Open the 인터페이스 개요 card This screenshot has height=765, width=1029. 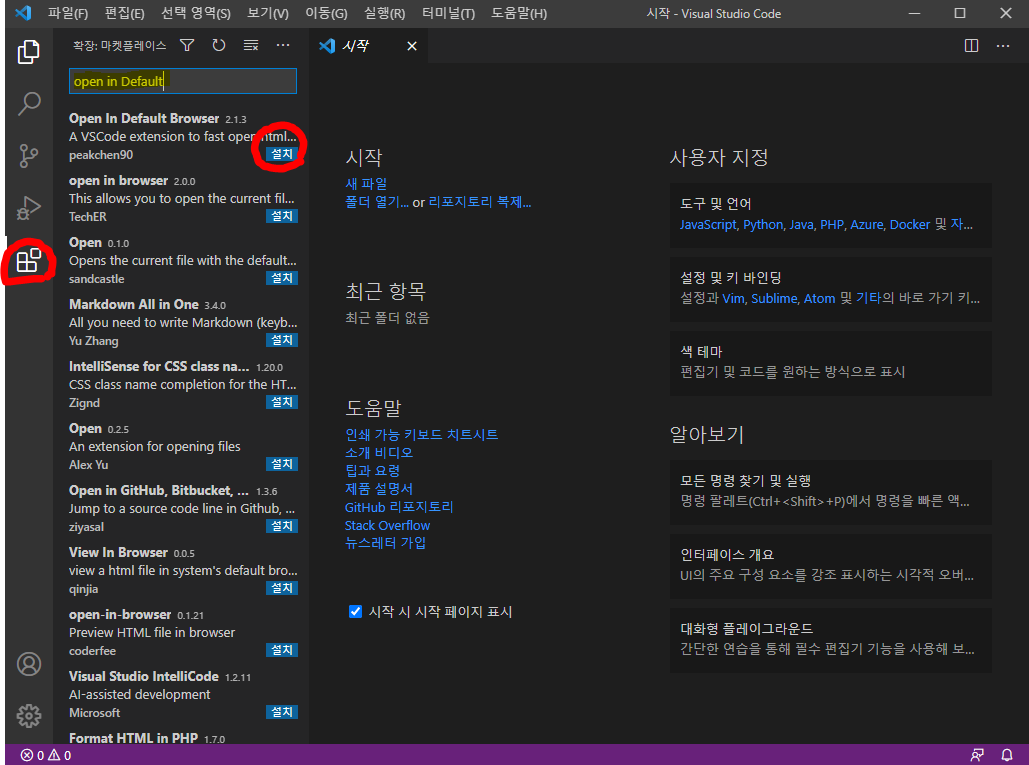coord(831,566)
